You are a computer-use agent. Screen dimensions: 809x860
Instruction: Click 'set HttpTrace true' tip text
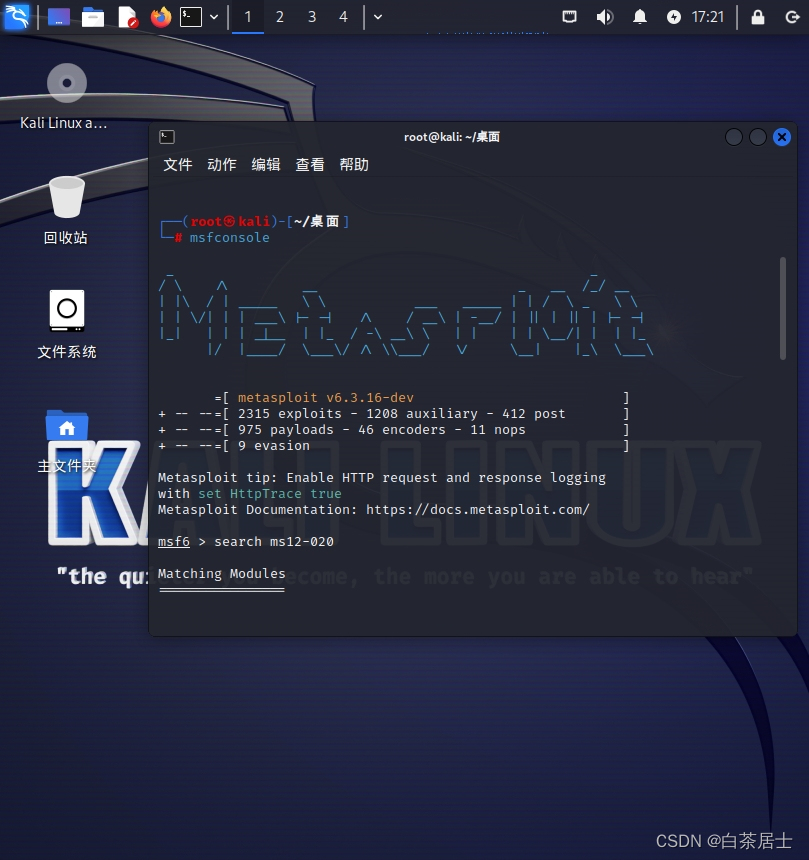point(270,494)
